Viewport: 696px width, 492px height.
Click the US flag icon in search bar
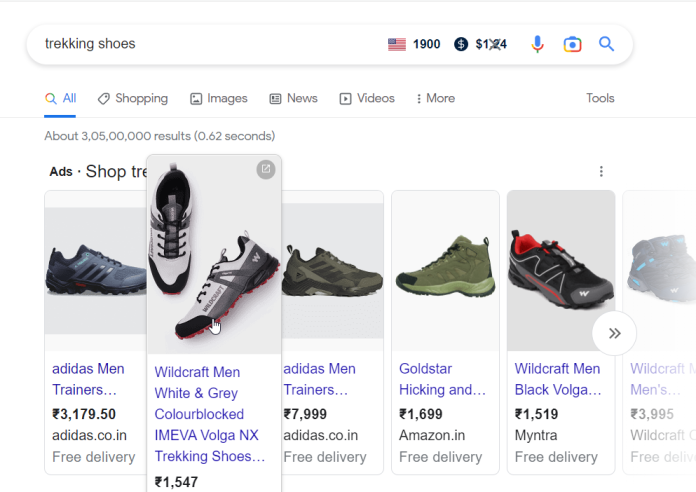pyautogui.click(x=397, y=44)
